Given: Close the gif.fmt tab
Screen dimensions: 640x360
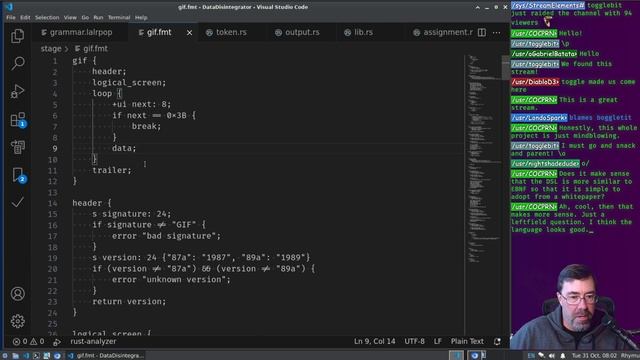Looking at the screenshot, I should [189, 33].
